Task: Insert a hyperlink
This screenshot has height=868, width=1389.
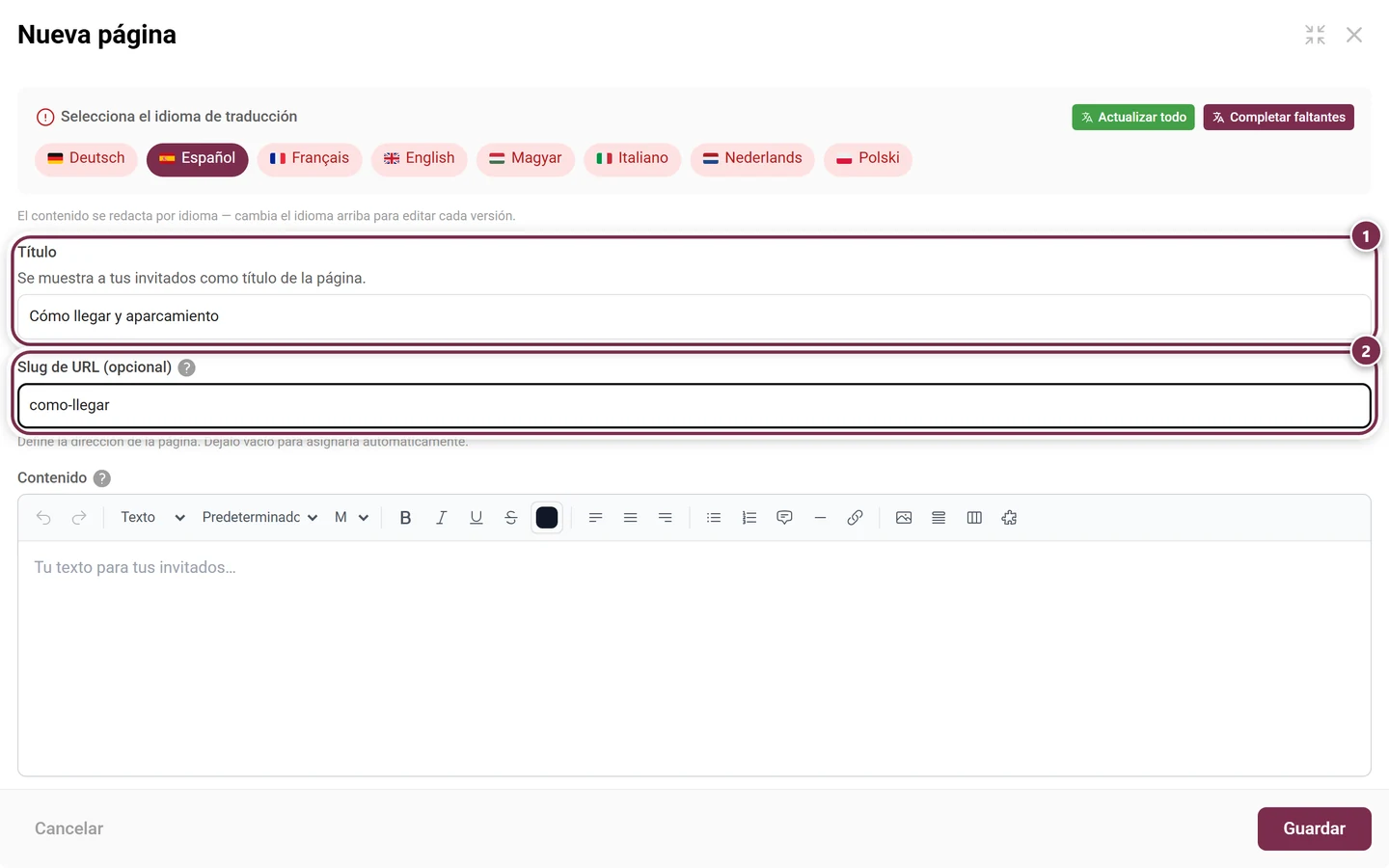Action: pyautogui.click(x=855, y=518)
